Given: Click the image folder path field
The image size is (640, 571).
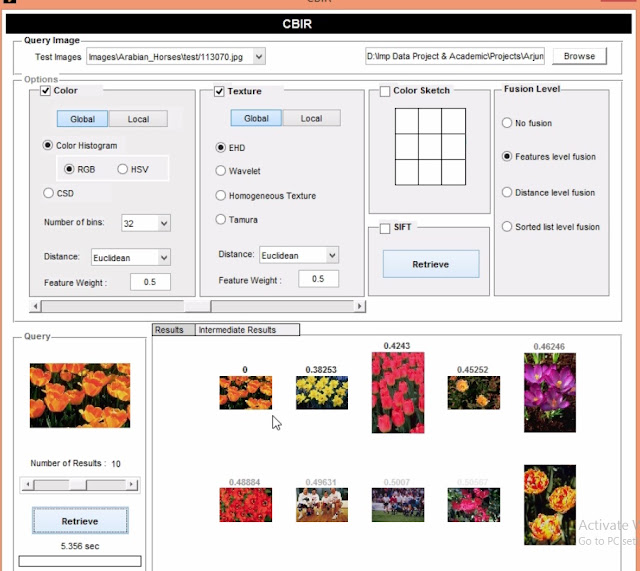Looking at the screenshot, I should (x=455, y=56).
